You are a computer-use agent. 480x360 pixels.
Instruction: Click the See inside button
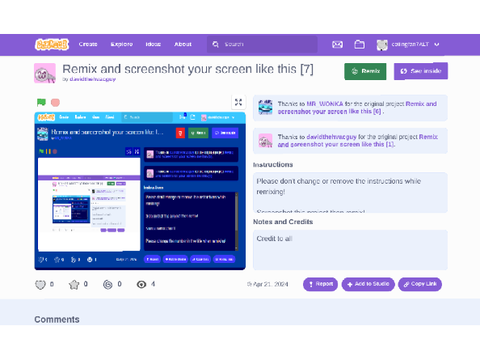[421, 71]
